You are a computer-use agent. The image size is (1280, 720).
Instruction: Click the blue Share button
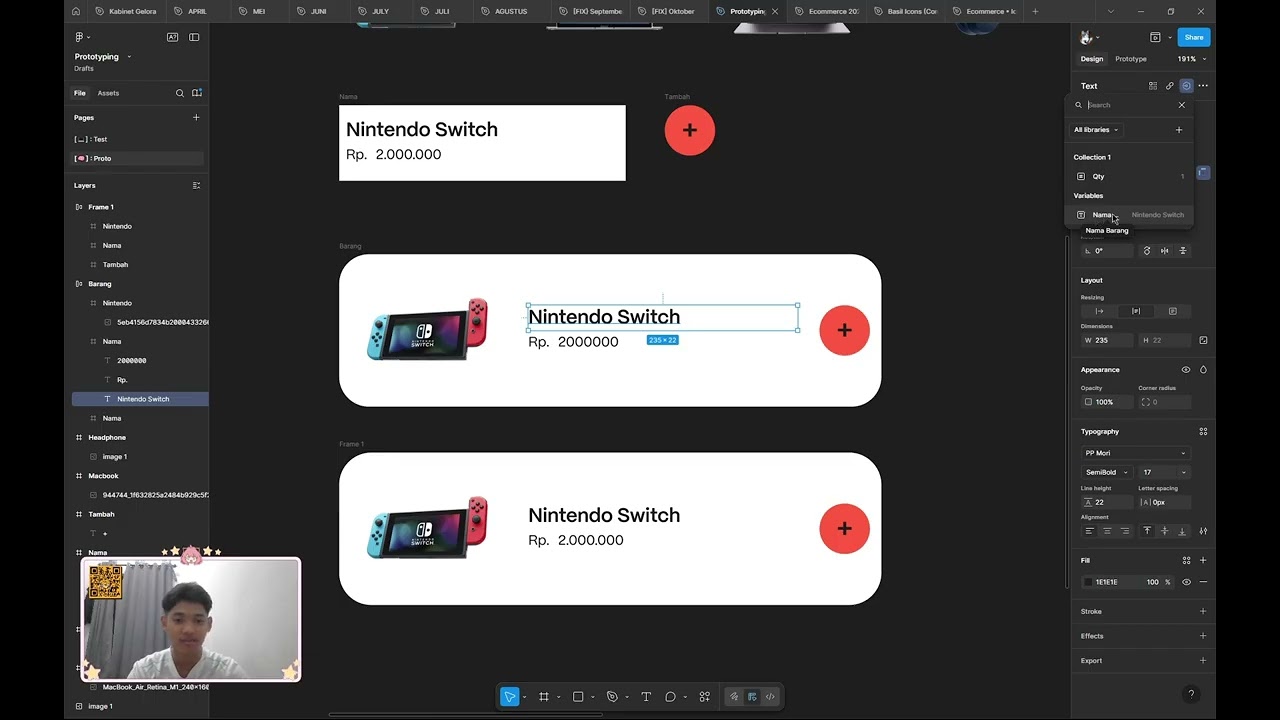coord(1194,37)
